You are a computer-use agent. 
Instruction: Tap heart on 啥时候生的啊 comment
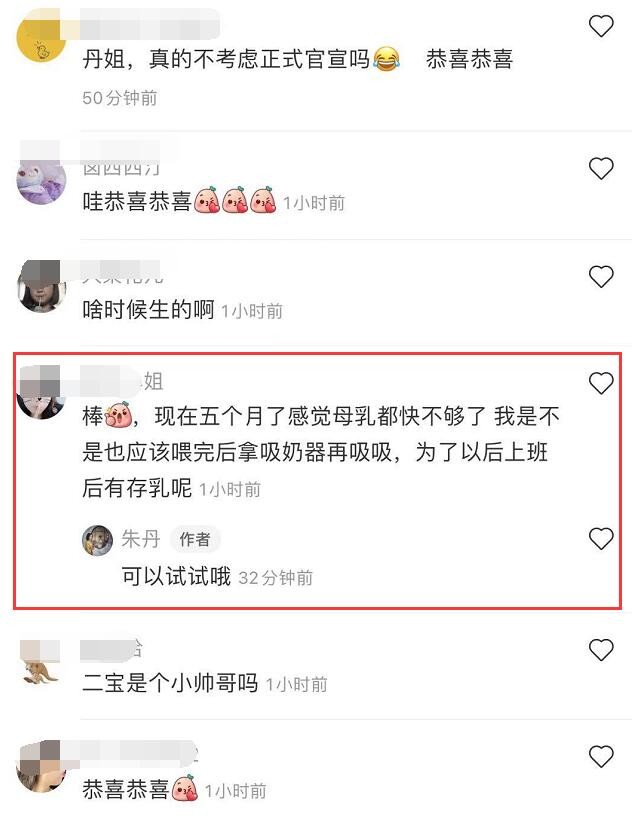click(x=601, y=277)
